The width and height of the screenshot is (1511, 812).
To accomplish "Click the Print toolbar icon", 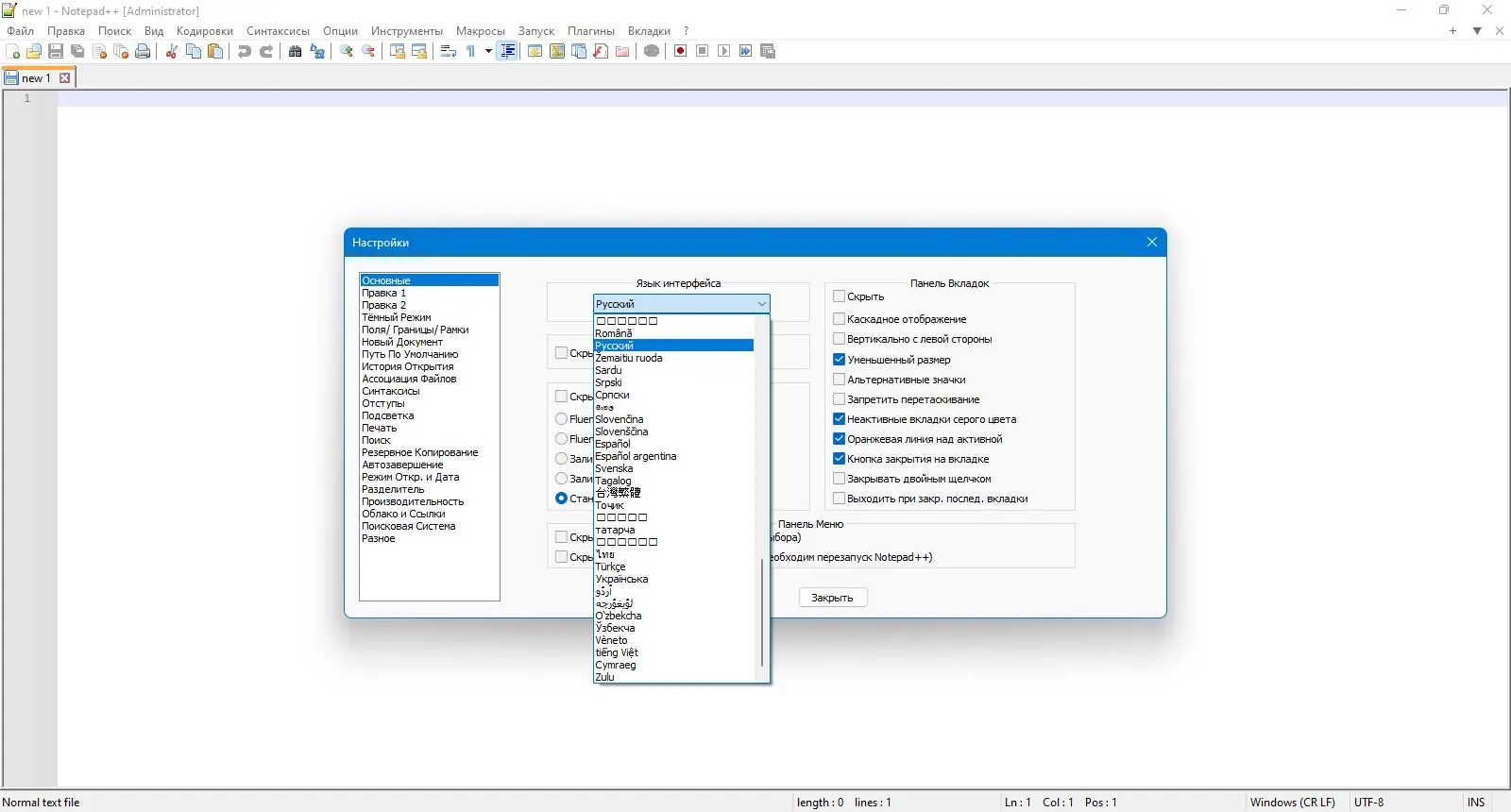I will click(143, 51).
